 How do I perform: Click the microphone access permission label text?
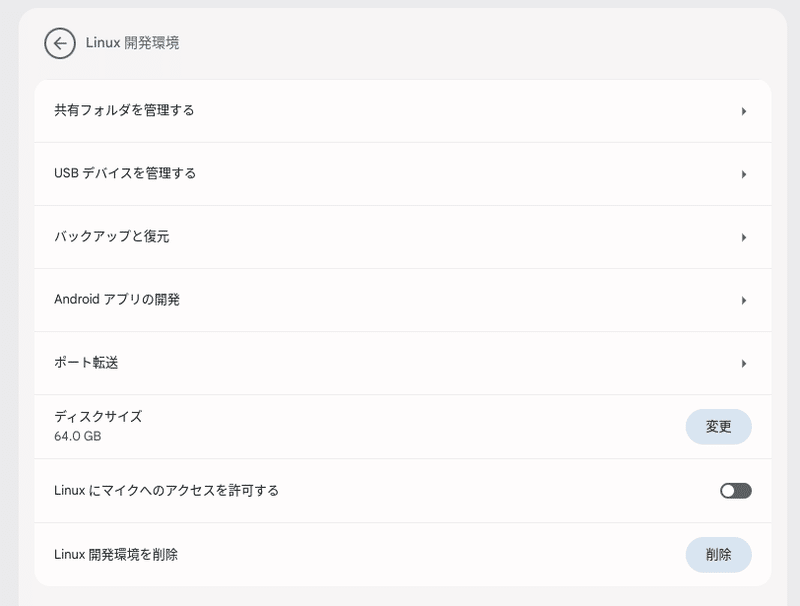(x=166, y=491)
